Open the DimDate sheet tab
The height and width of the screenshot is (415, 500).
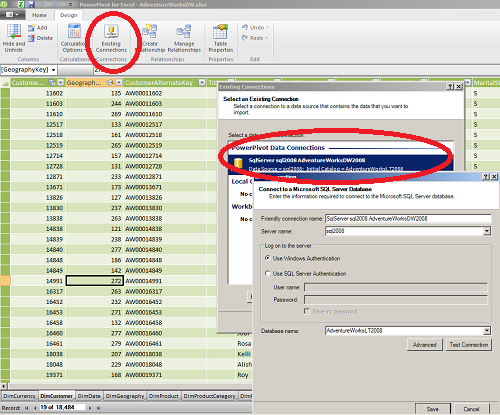(x=89, y=396)
